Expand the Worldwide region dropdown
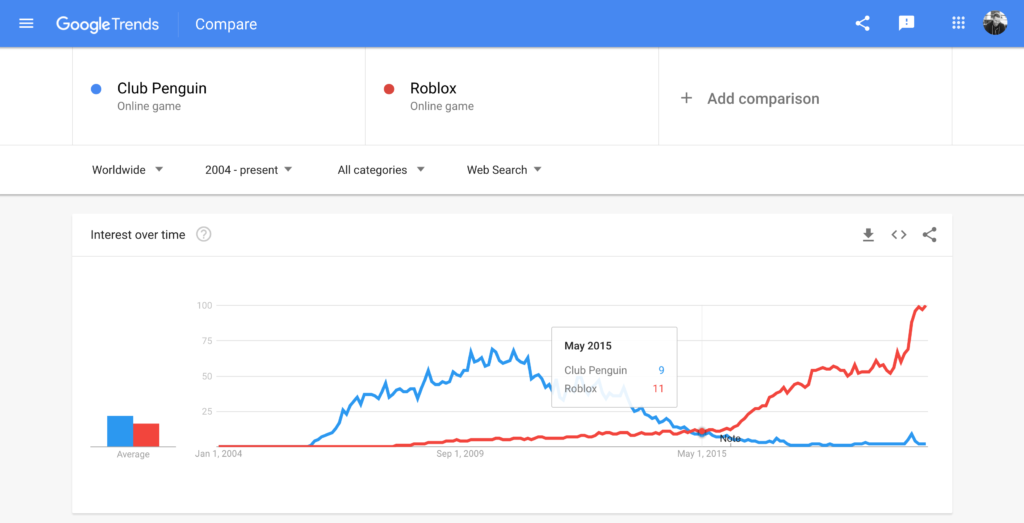 click(127, 170)
